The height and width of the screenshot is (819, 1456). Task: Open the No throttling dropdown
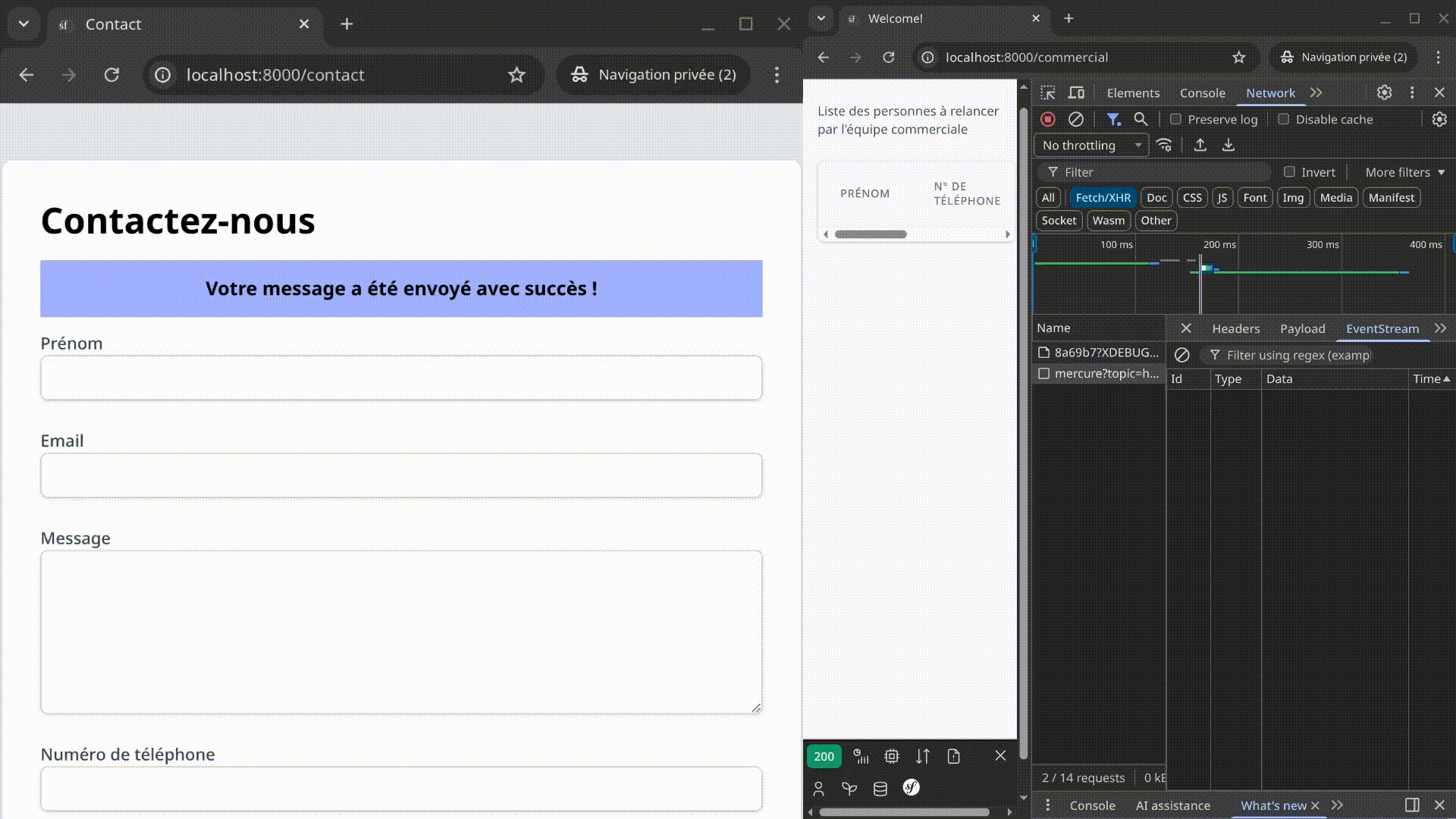1090,145
